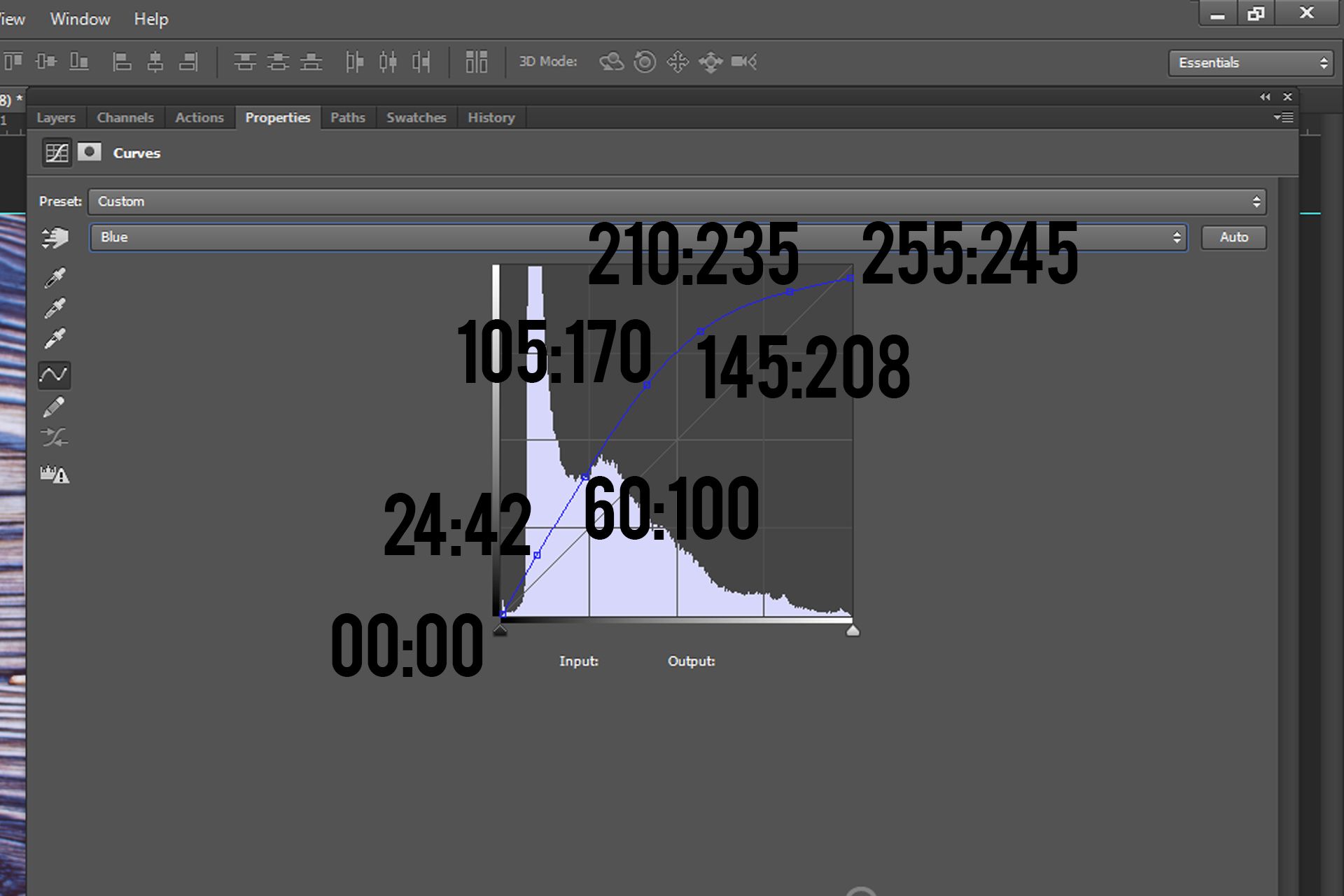The width and height of the screenshot is (1344, 896).
Task: Click the white point slider triangle
Action: point(853,630)
